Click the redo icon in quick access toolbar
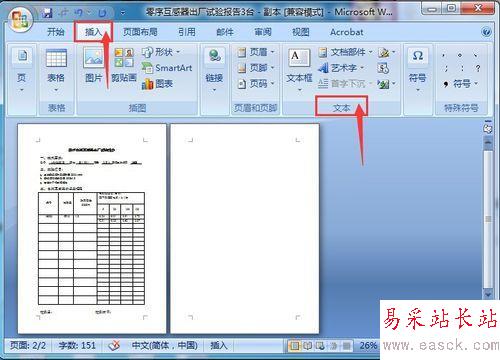Image resolution: width=500 pixels, height=360 pixels. 103,13
